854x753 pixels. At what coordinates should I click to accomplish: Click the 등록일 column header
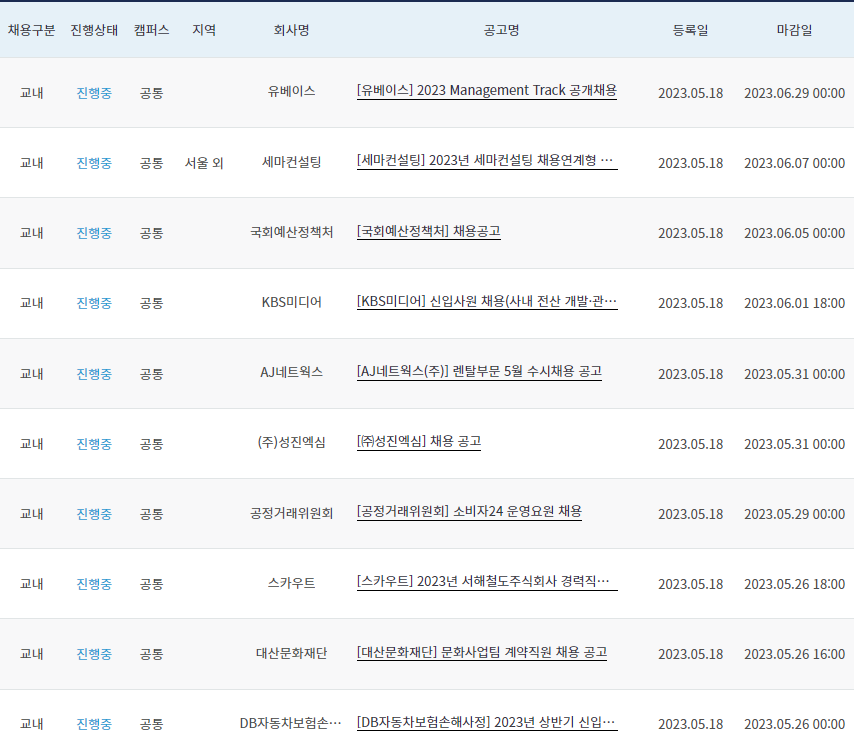pos(690,30)
